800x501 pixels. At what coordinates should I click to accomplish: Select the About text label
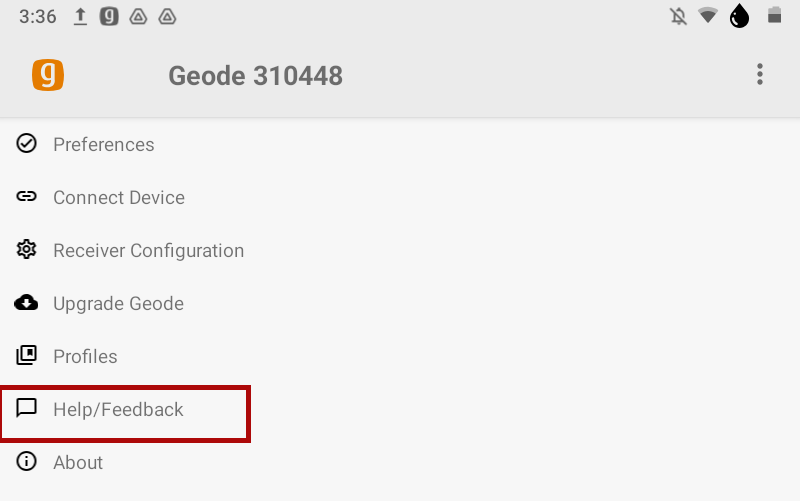(x=78, y=463)
